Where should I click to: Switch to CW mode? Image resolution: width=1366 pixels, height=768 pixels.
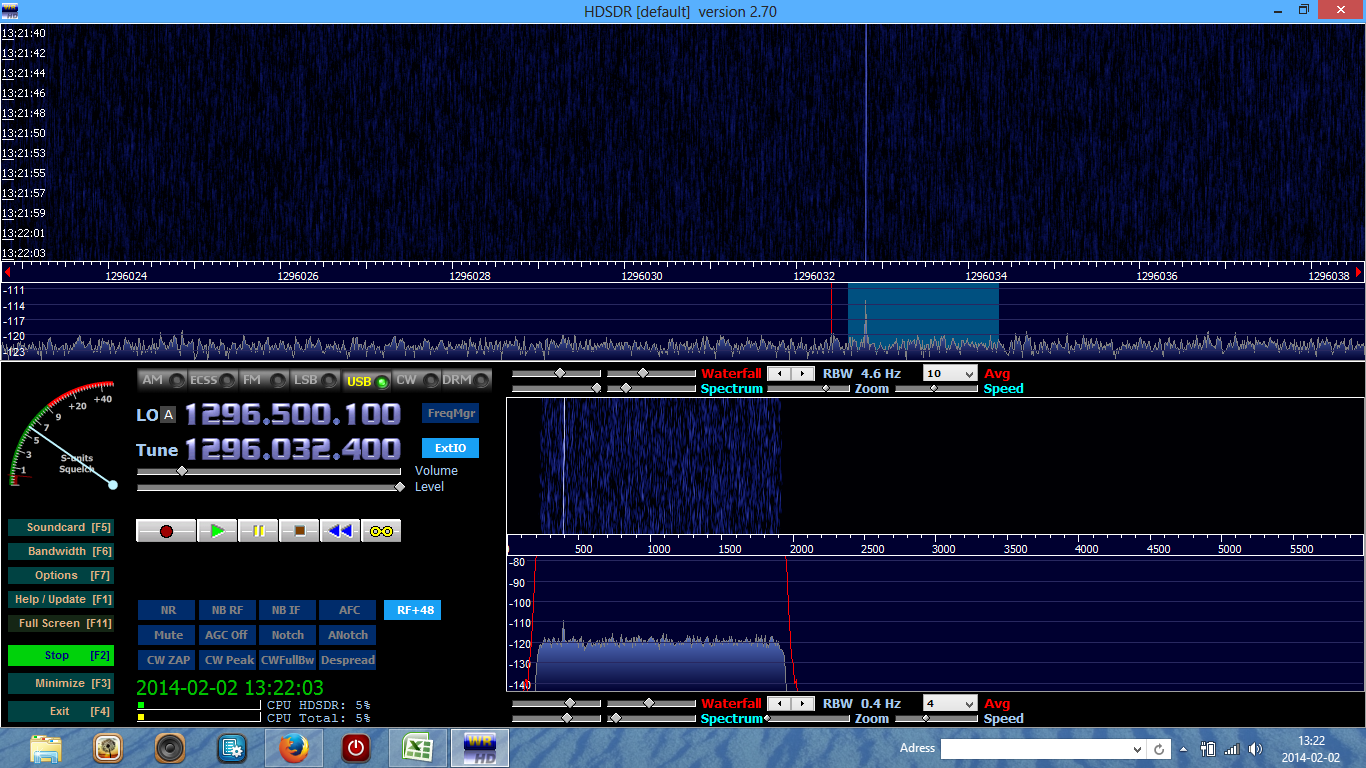pyautogui.click(x=417, y=380)
